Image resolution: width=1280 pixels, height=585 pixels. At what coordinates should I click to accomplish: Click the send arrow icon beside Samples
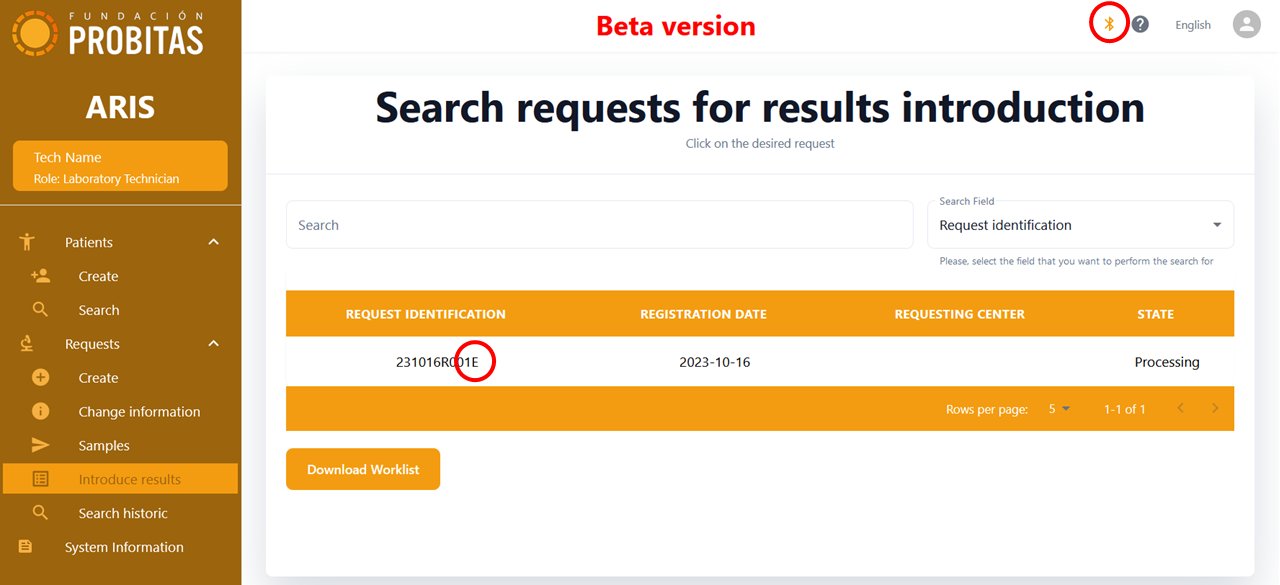pos(40,445)
